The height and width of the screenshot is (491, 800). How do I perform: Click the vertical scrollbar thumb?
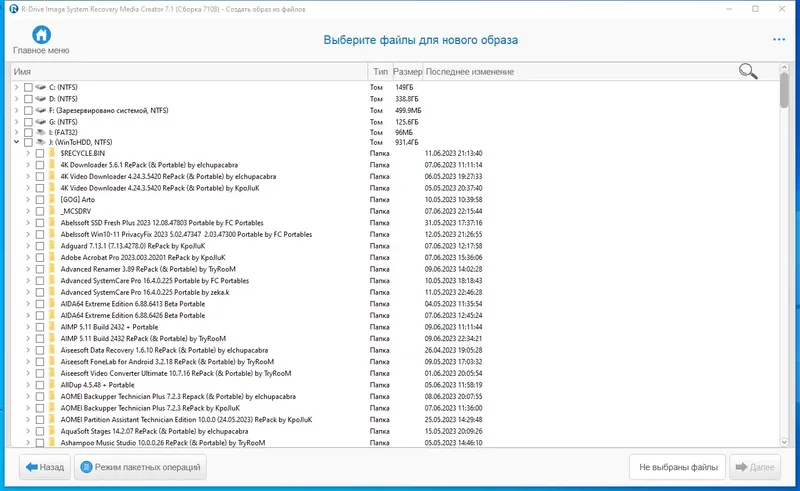coord(784,90)
